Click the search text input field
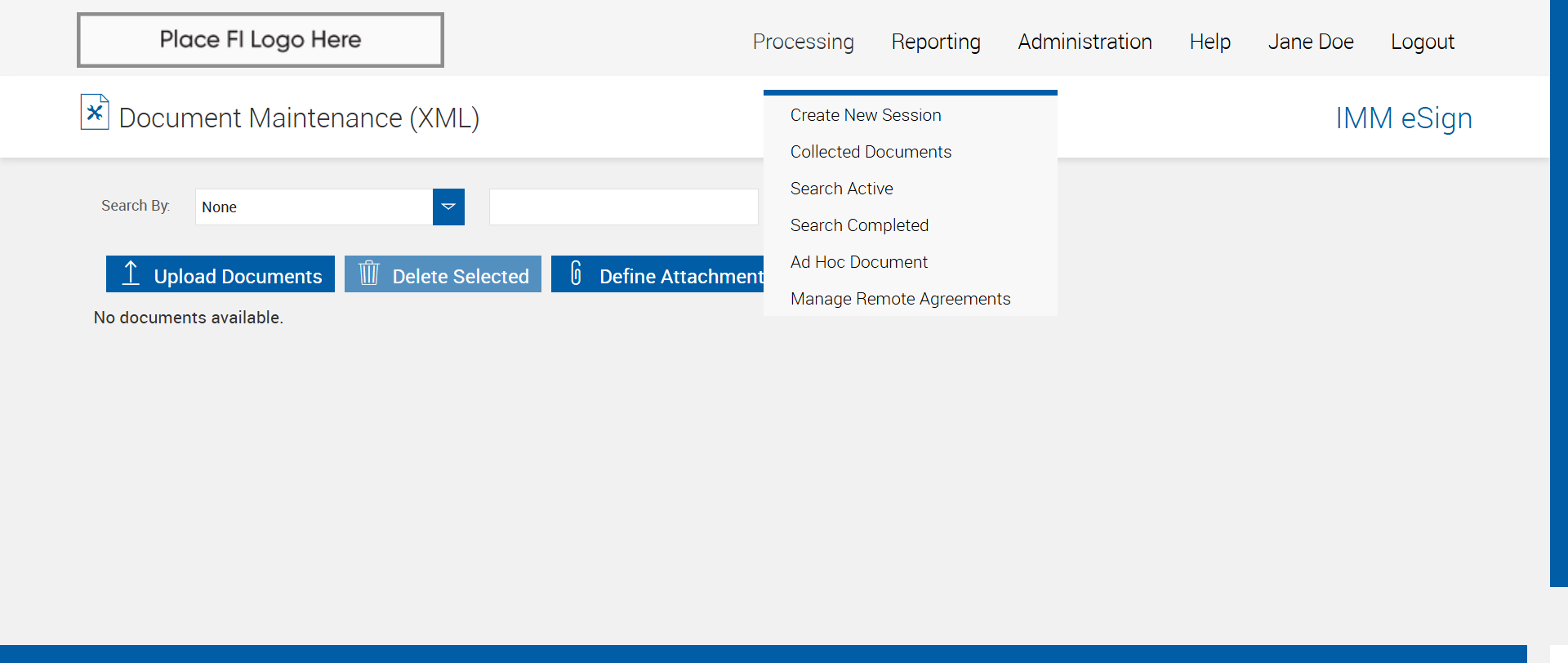The height and width of the screenshot is (663, 1568). point(623,207)
